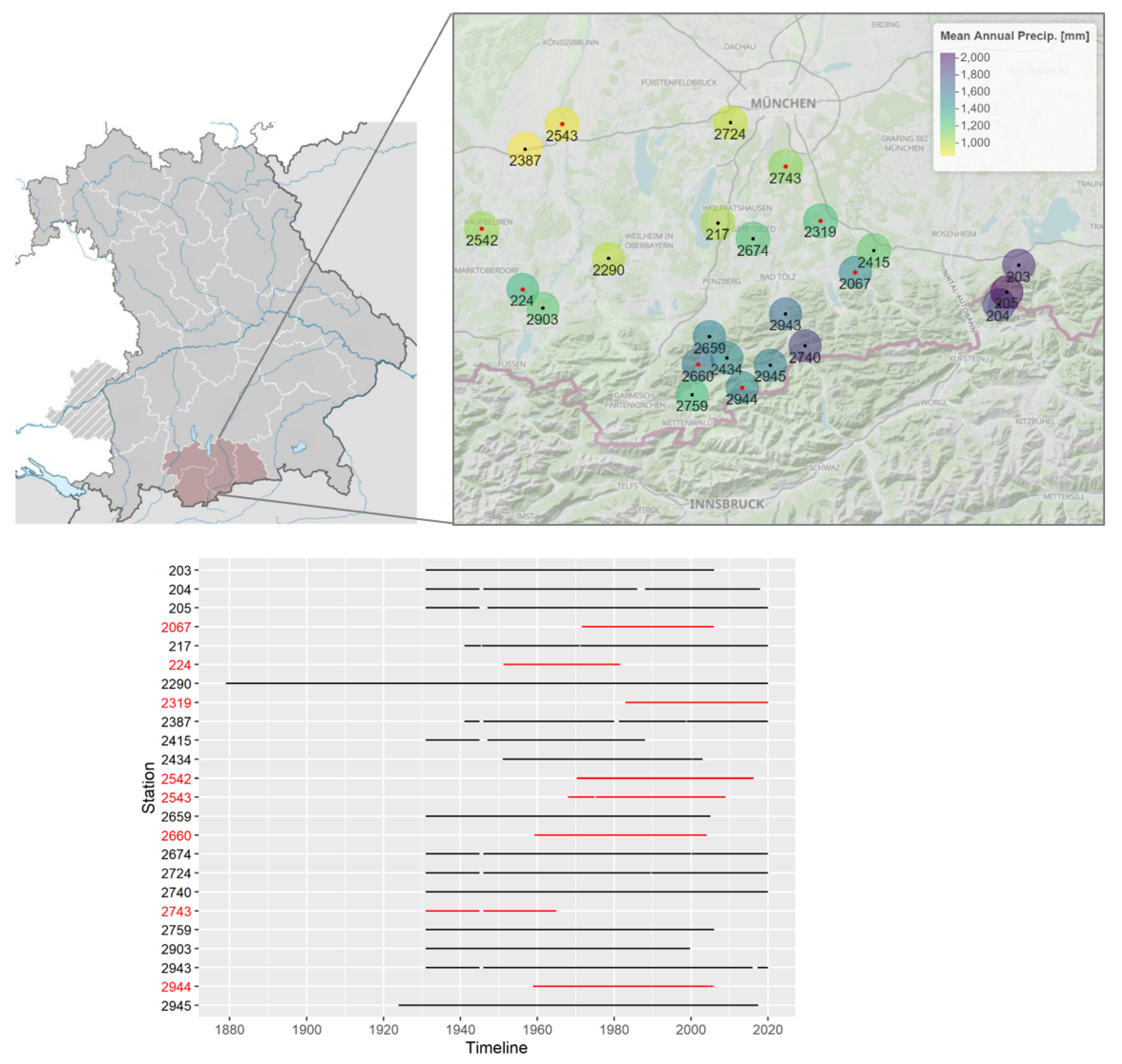This screenshot has width=1122, height=1064.
Task: Click station marker 2543 on map
Action: pos(562,124)
